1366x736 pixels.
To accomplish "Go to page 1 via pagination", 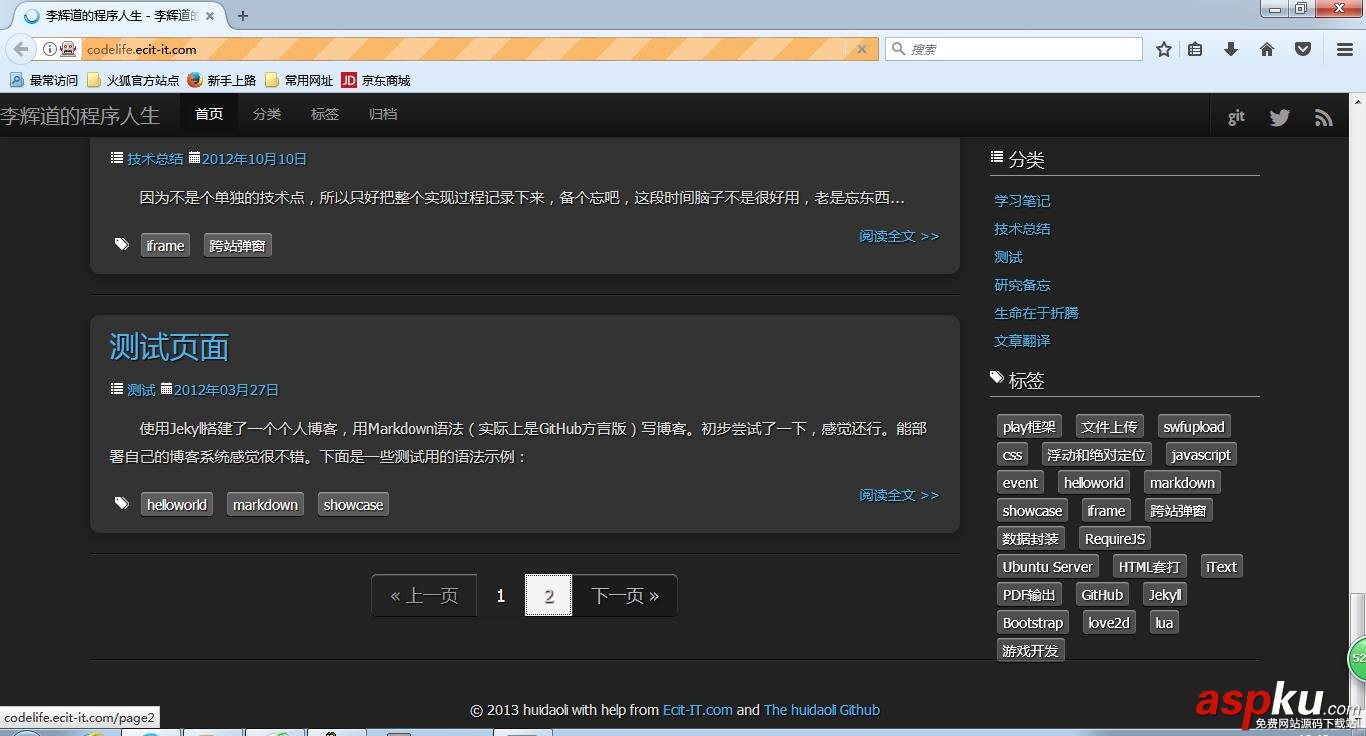I will coord(500,595).
